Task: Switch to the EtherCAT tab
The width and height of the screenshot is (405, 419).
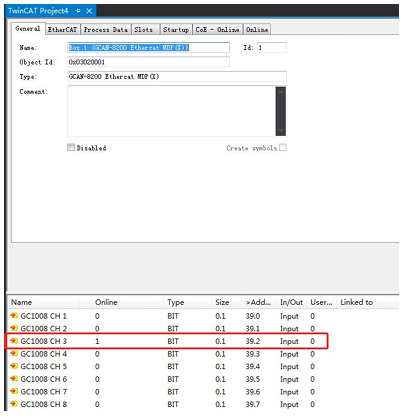Action: point(62,30)
